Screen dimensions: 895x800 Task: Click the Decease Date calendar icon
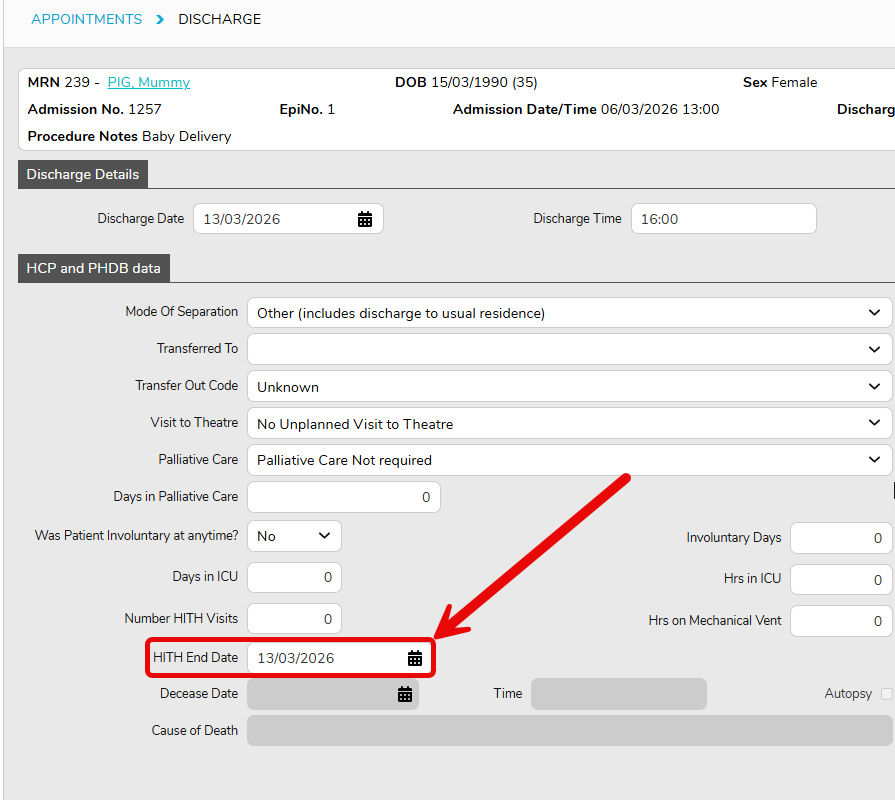click(x=405, y=694)
